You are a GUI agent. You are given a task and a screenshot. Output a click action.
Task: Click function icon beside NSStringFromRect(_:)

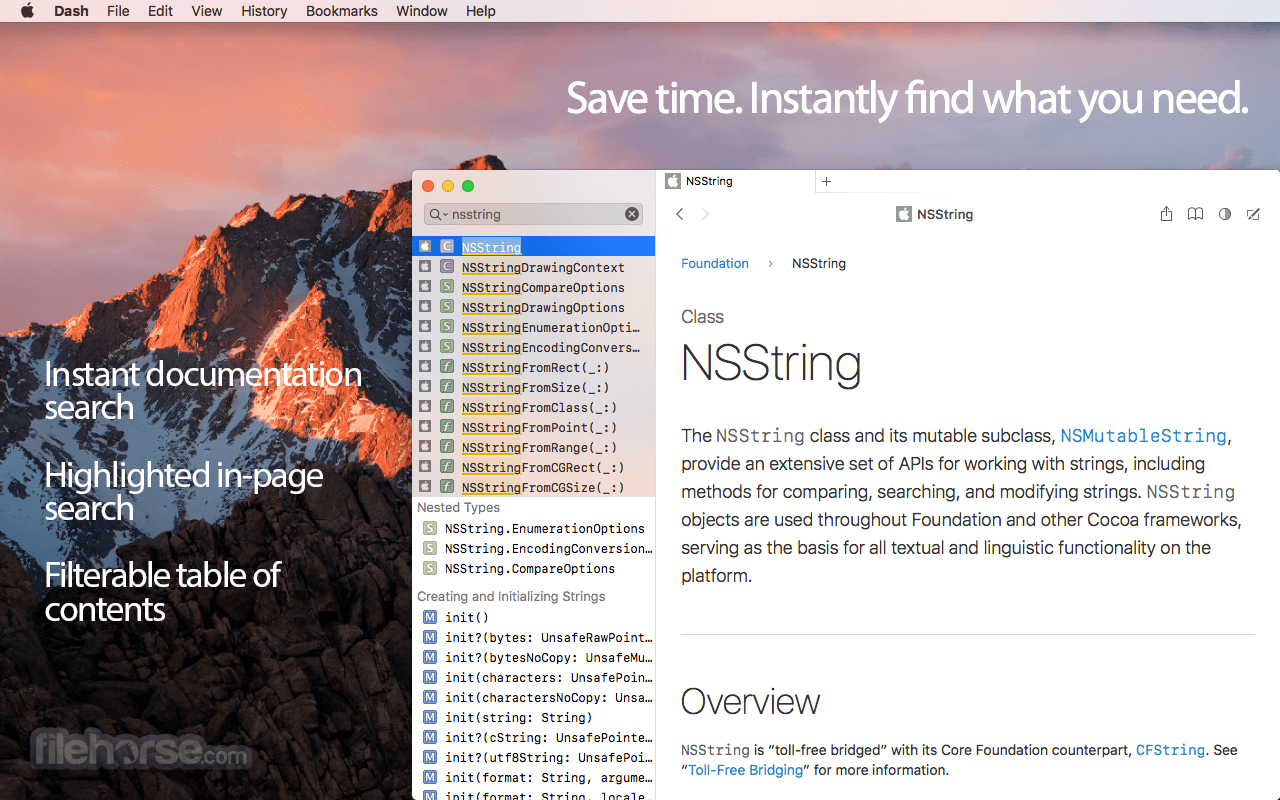point(447,367)
